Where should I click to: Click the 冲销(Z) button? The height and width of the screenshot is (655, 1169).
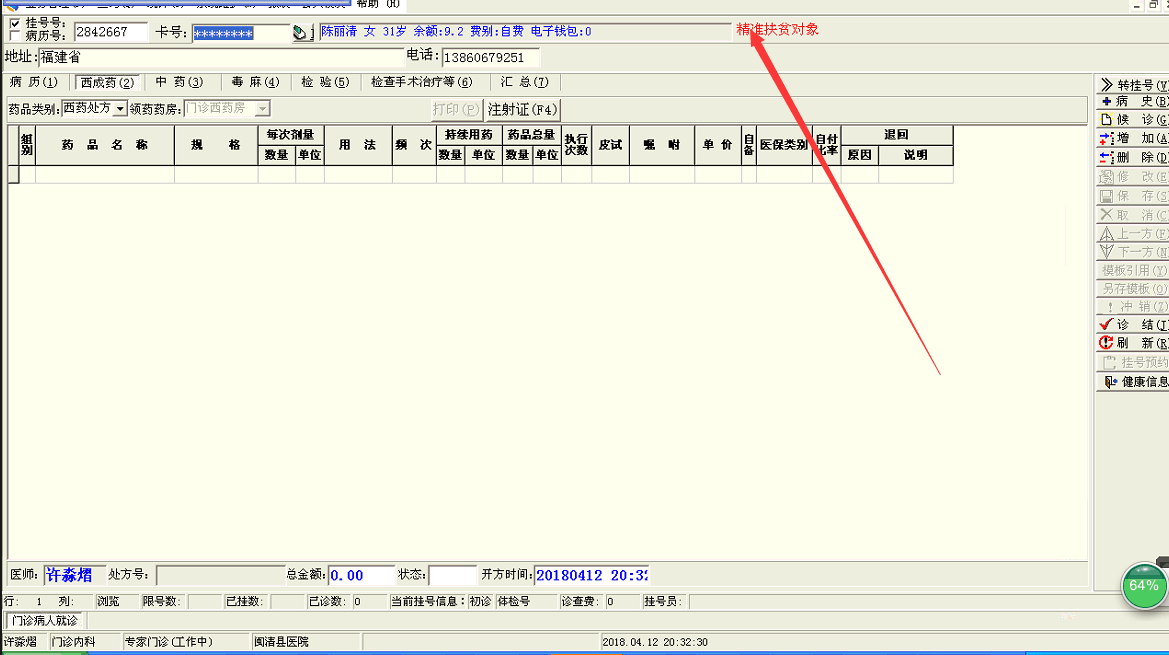1132,306
